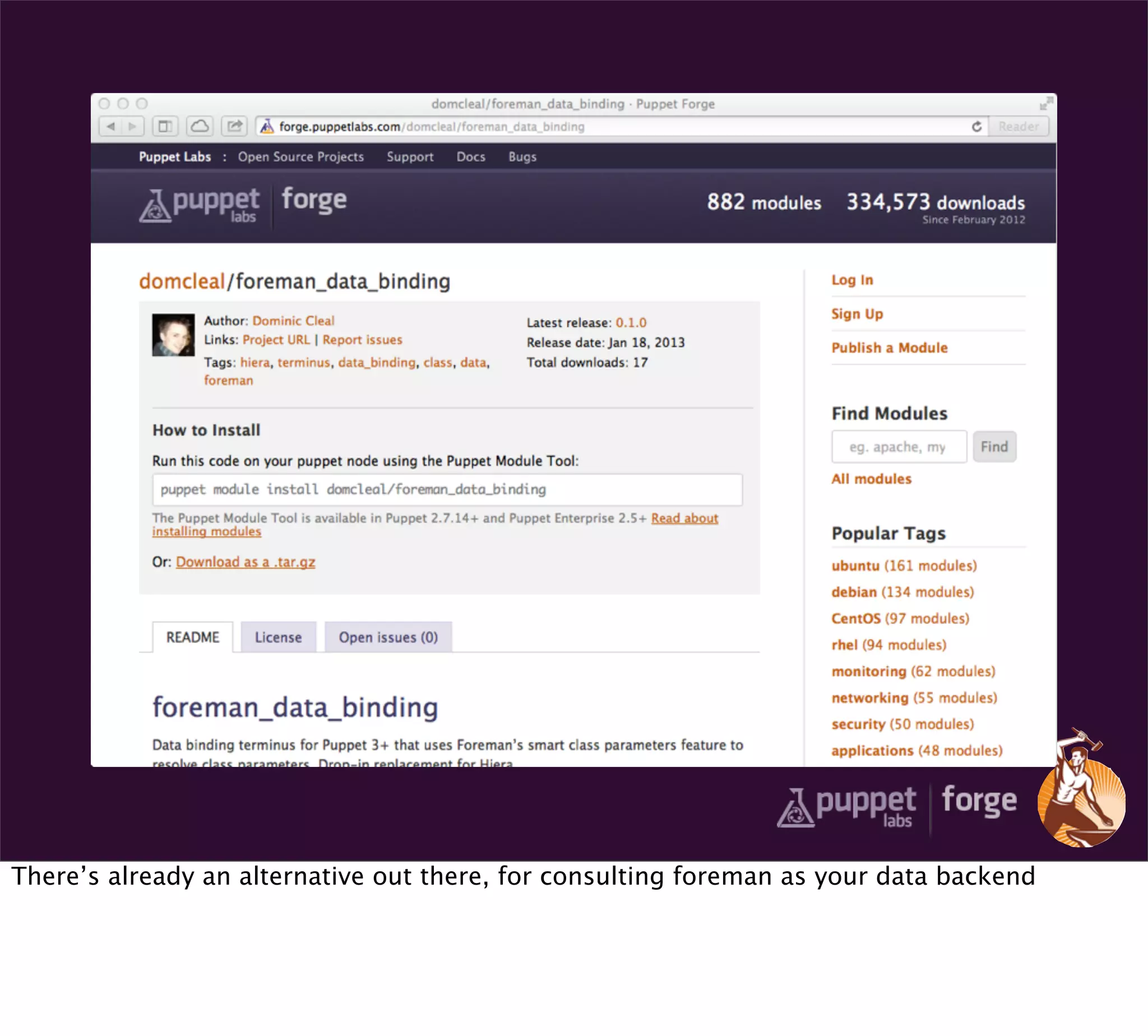Select the monitoring (62 modules) tag

pyautogui.click(x=913, y=671)
